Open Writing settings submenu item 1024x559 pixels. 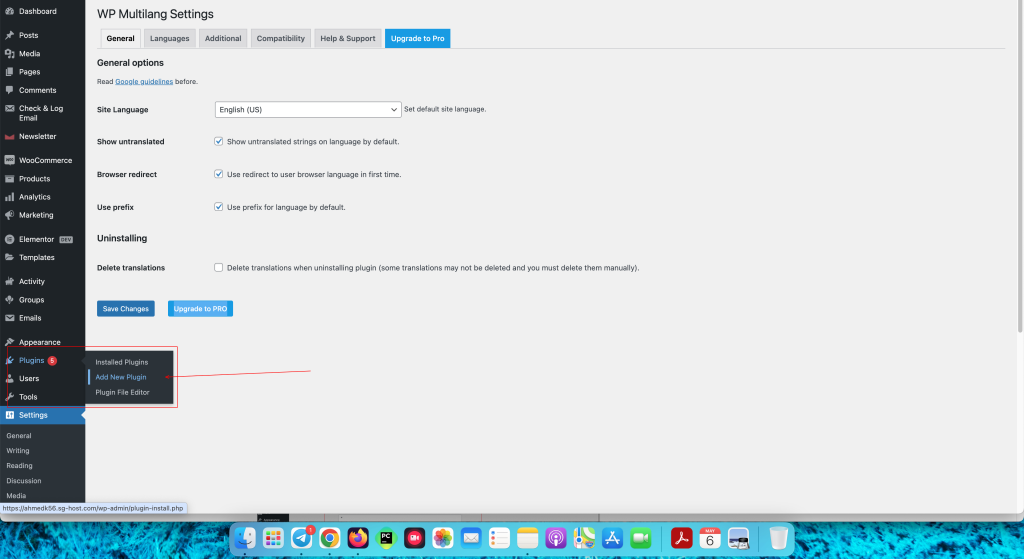tap(18, 451)
